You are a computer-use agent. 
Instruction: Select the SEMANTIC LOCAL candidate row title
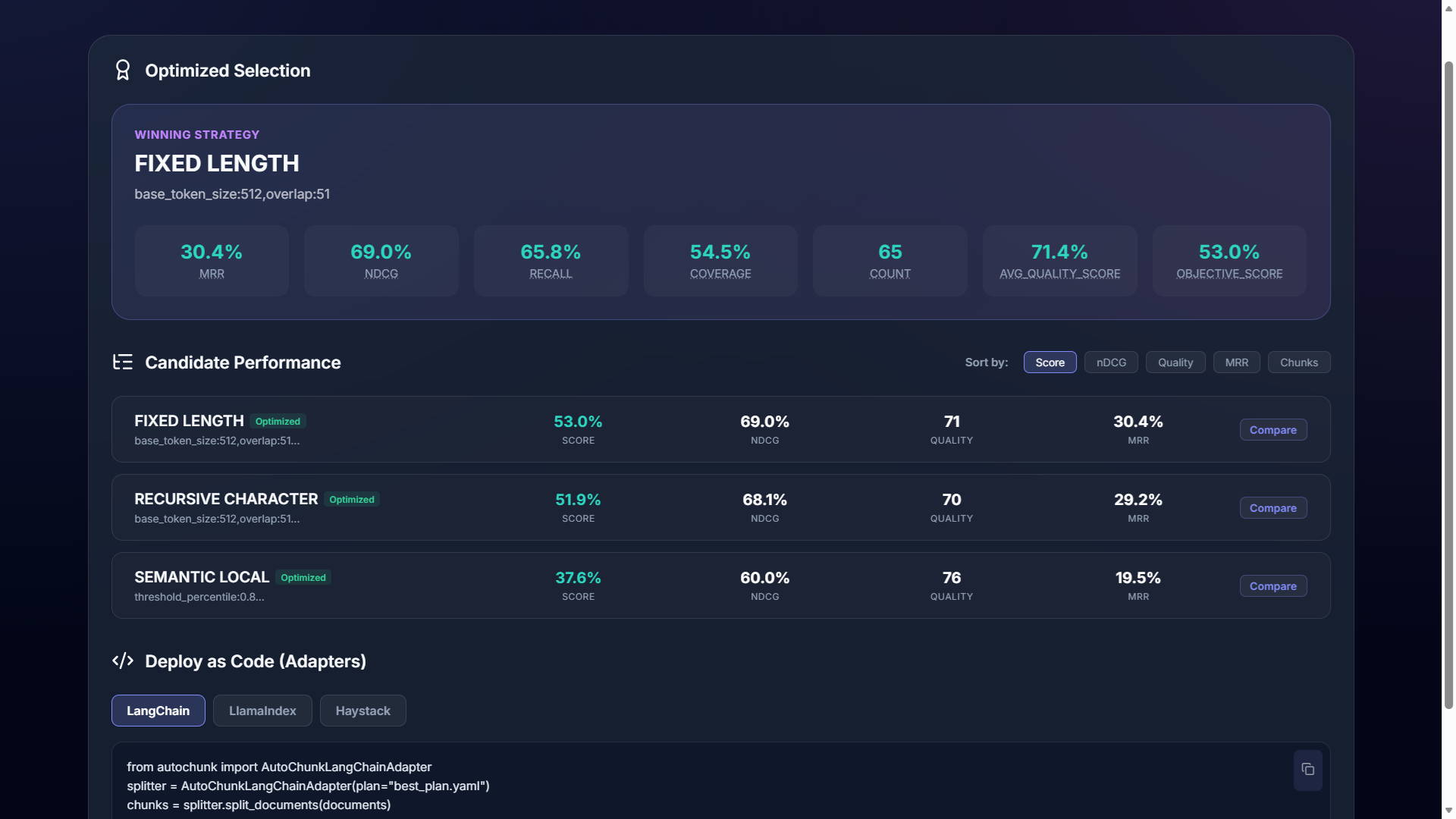click(x=202, y=577)
